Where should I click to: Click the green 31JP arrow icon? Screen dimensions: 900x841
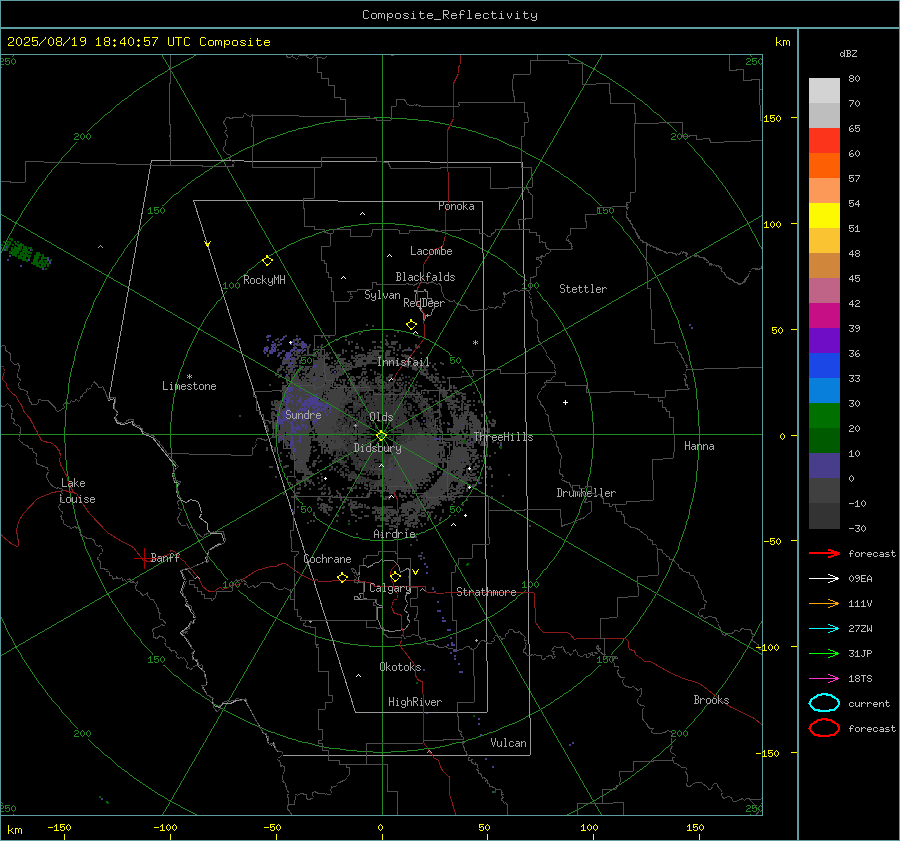click(x=824, y=653)
